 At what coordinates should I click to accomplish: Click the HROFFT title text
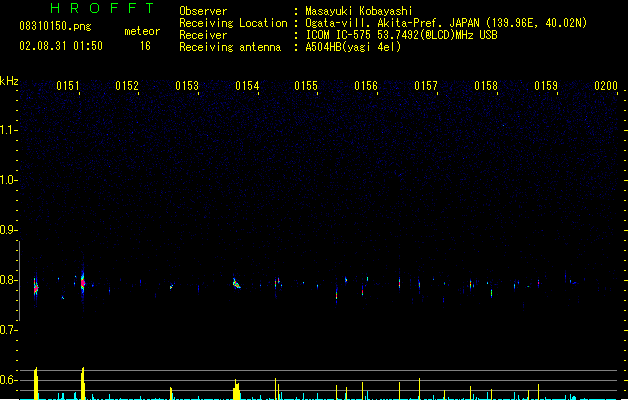point(102,8)
